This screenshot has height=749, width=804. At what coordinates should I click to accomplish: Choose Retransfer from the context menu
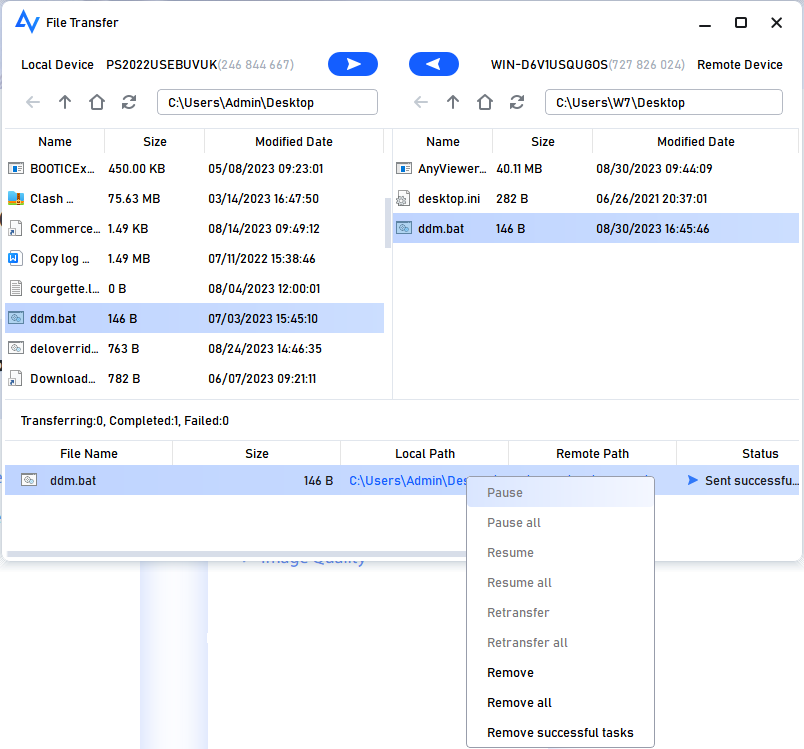coord(560,613)
